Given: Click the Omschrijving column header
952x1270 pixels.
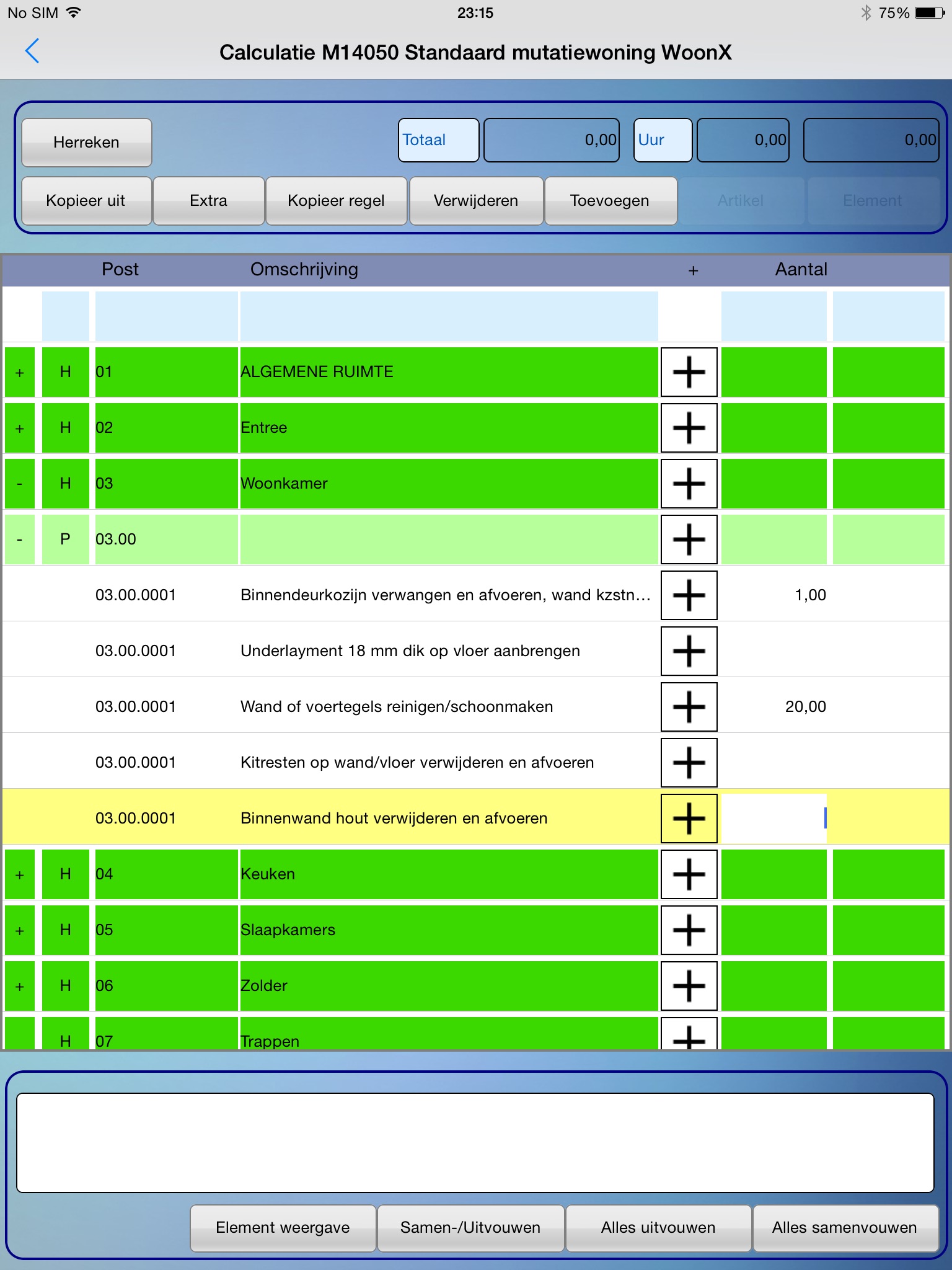Looking at the screenshot, I should click(304, 270).
